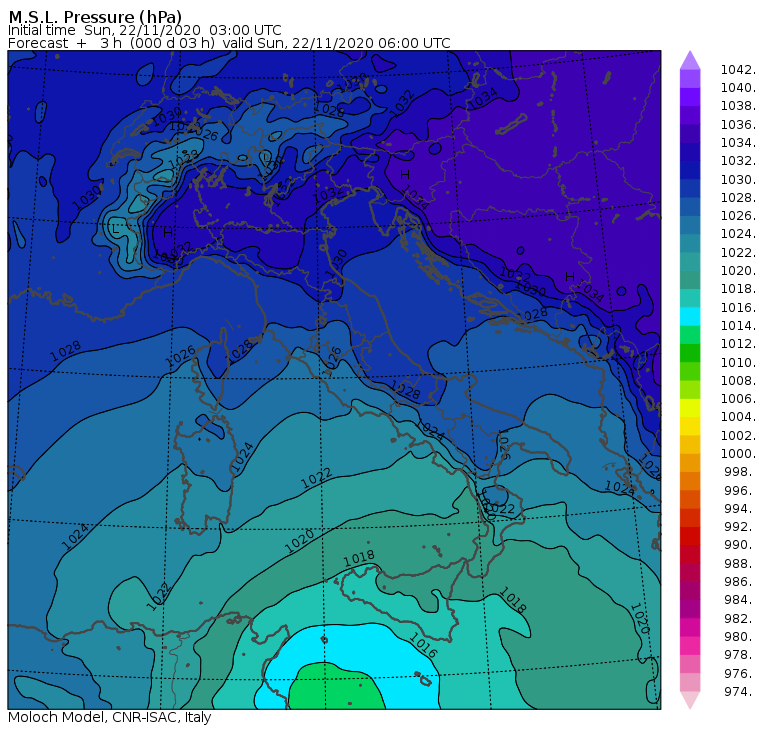This screenshot has width=760, height=731.
Task: Click legend value "1042."
Action: point(738,70)
